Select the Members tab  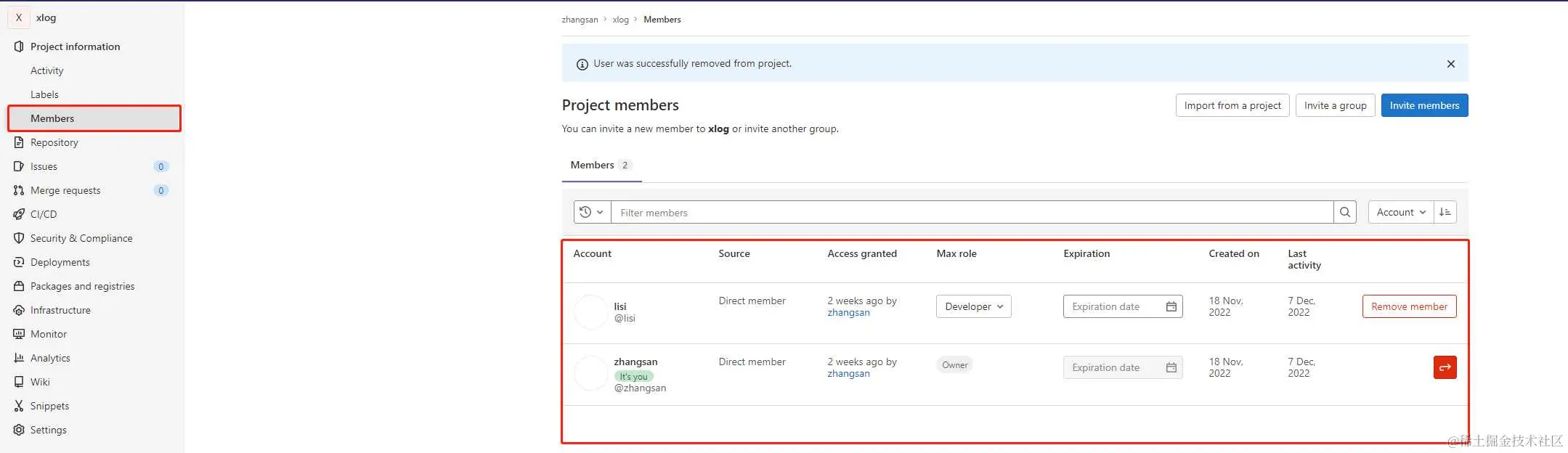[601, 166]
